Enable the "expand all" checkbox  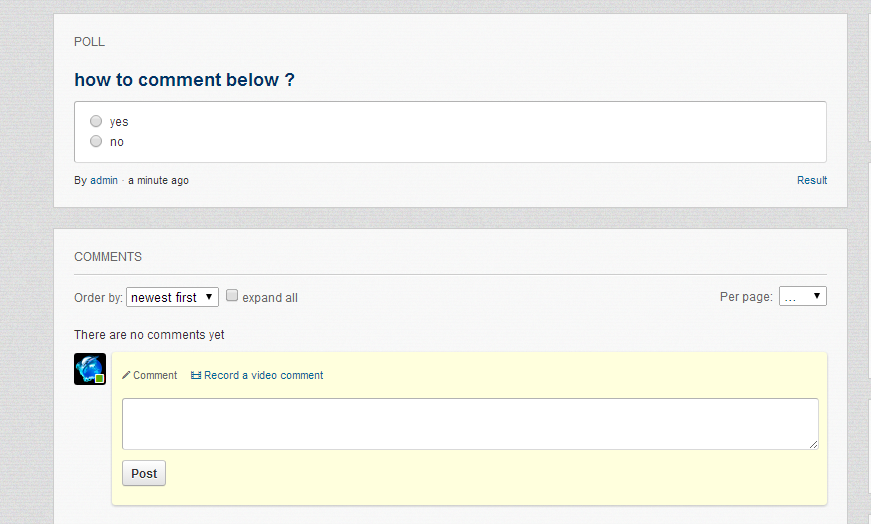tap(232, 296)
